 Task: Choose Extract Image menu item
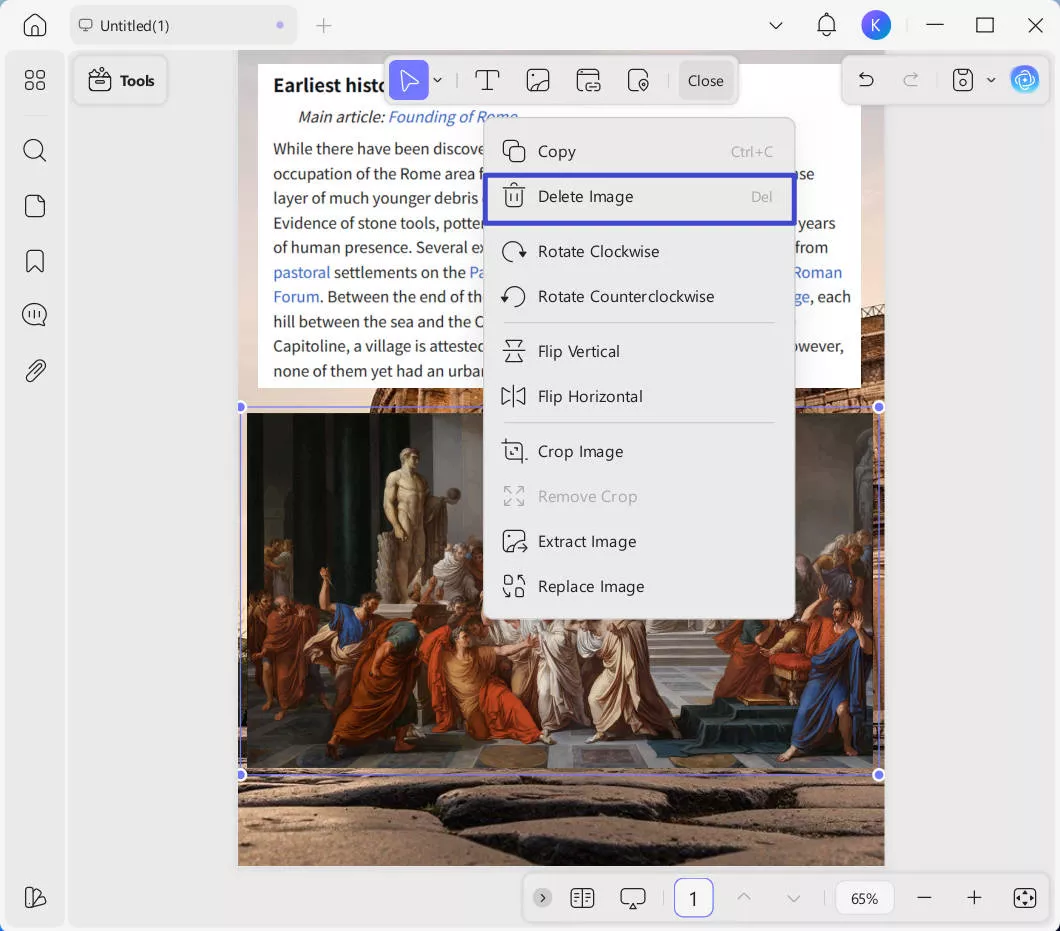(639, 542)
